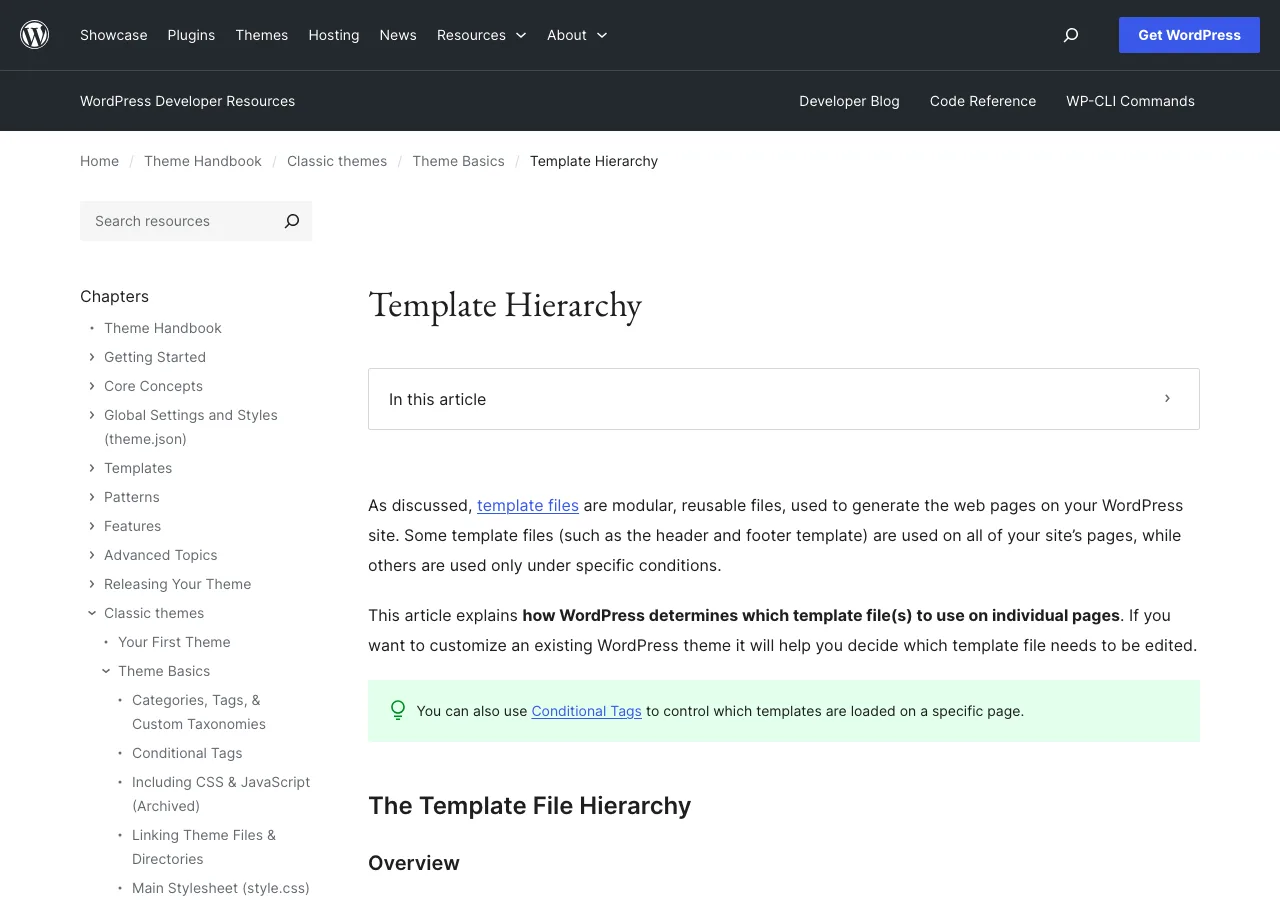Open Hosting in top navigation
The height and width of the screenshot is (900, 1280).
(334, 35)
